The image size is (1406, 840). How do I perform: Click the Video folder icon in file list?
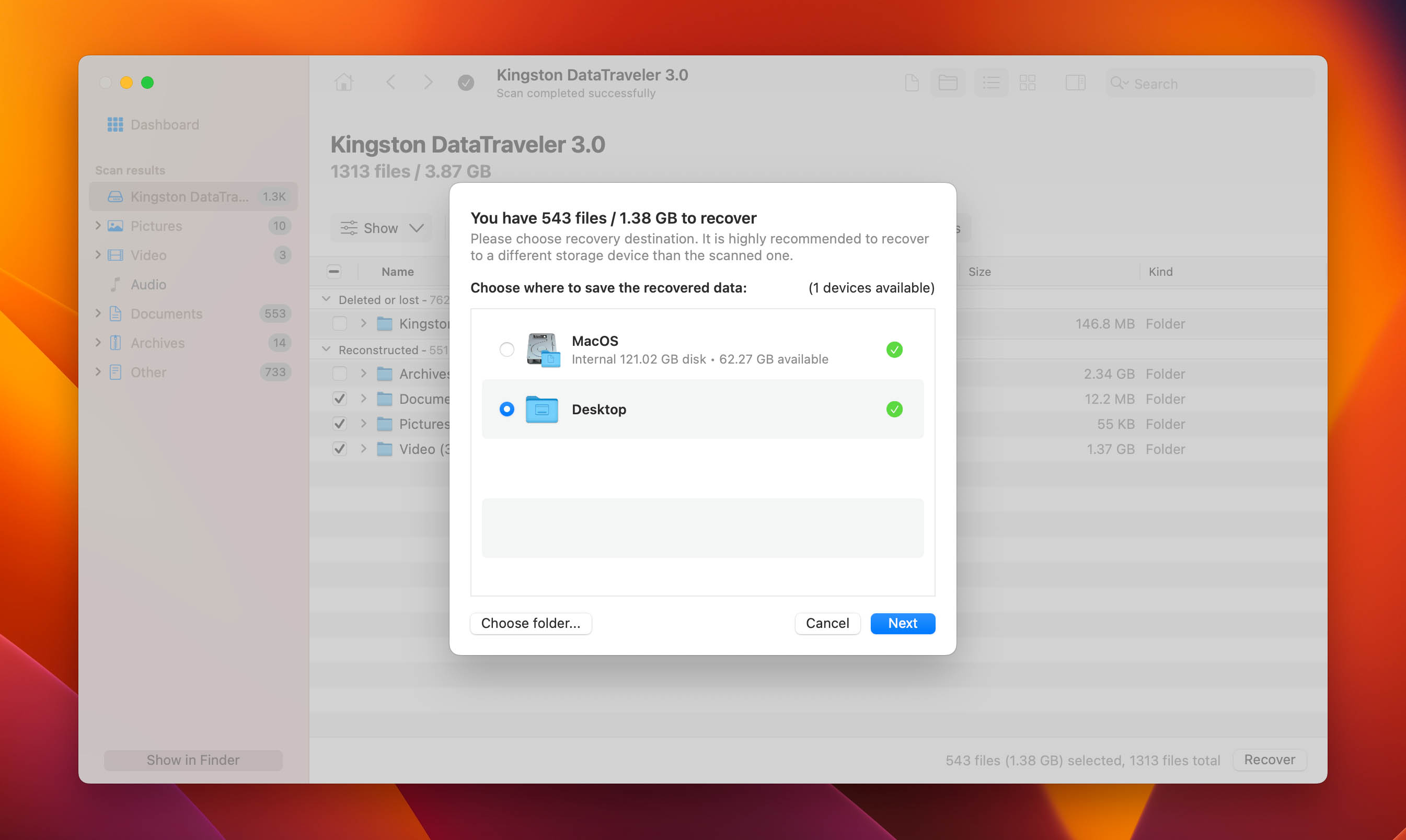385,449
